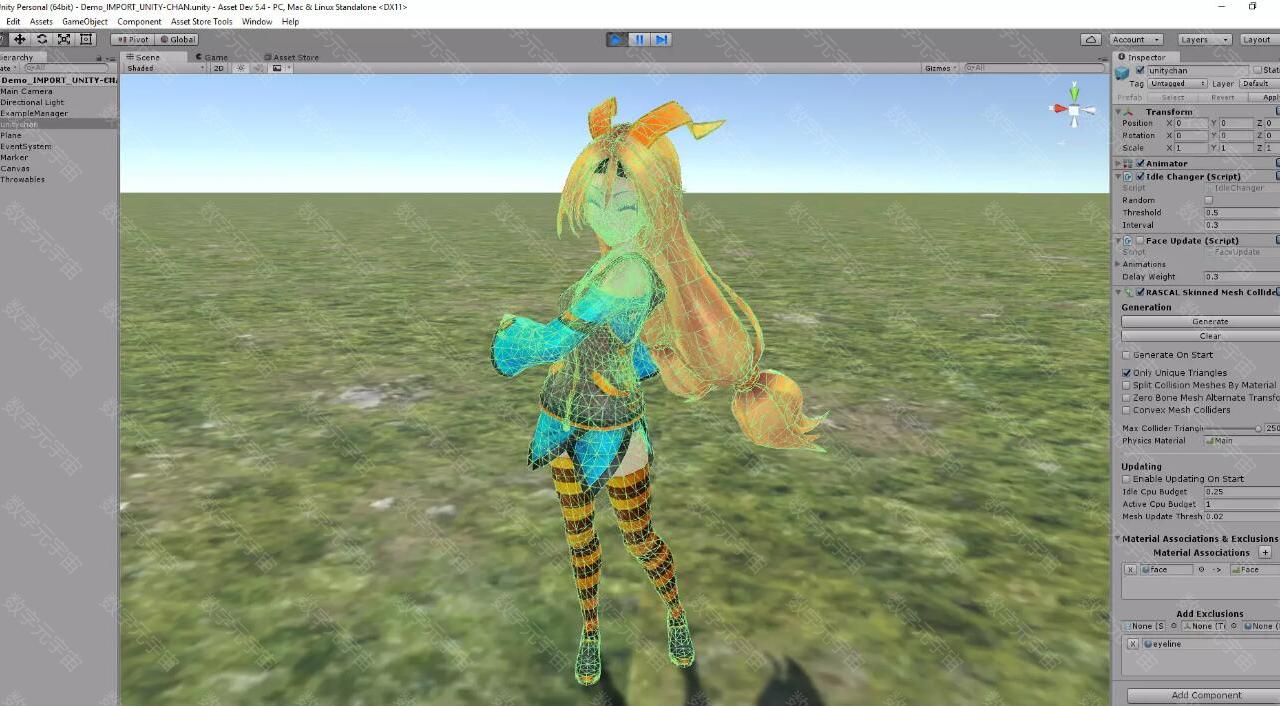Select the Move tool

pyautogui.click(x=19, y=39)
